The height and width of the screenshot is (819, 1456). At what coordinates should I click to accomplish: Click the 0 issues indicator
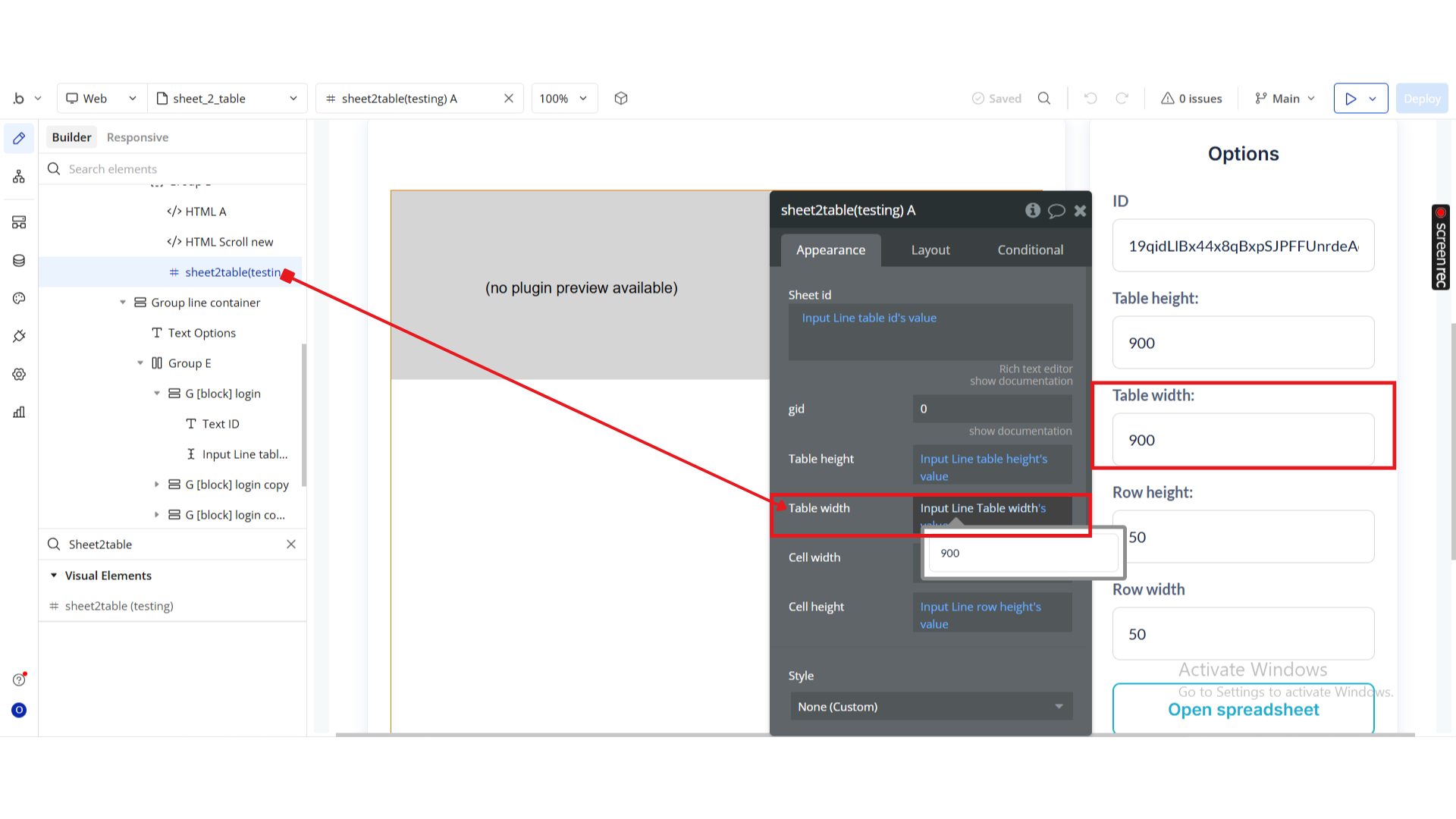pyautogui.click(x=1191, y=99)
